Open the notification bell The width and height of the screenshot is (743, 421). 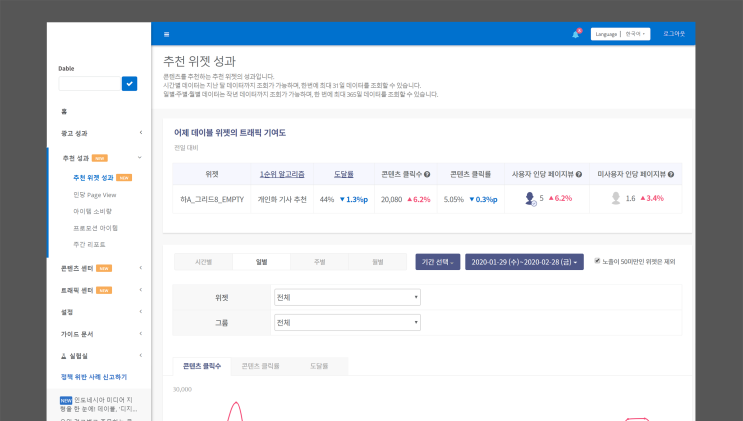coord(576,34)
